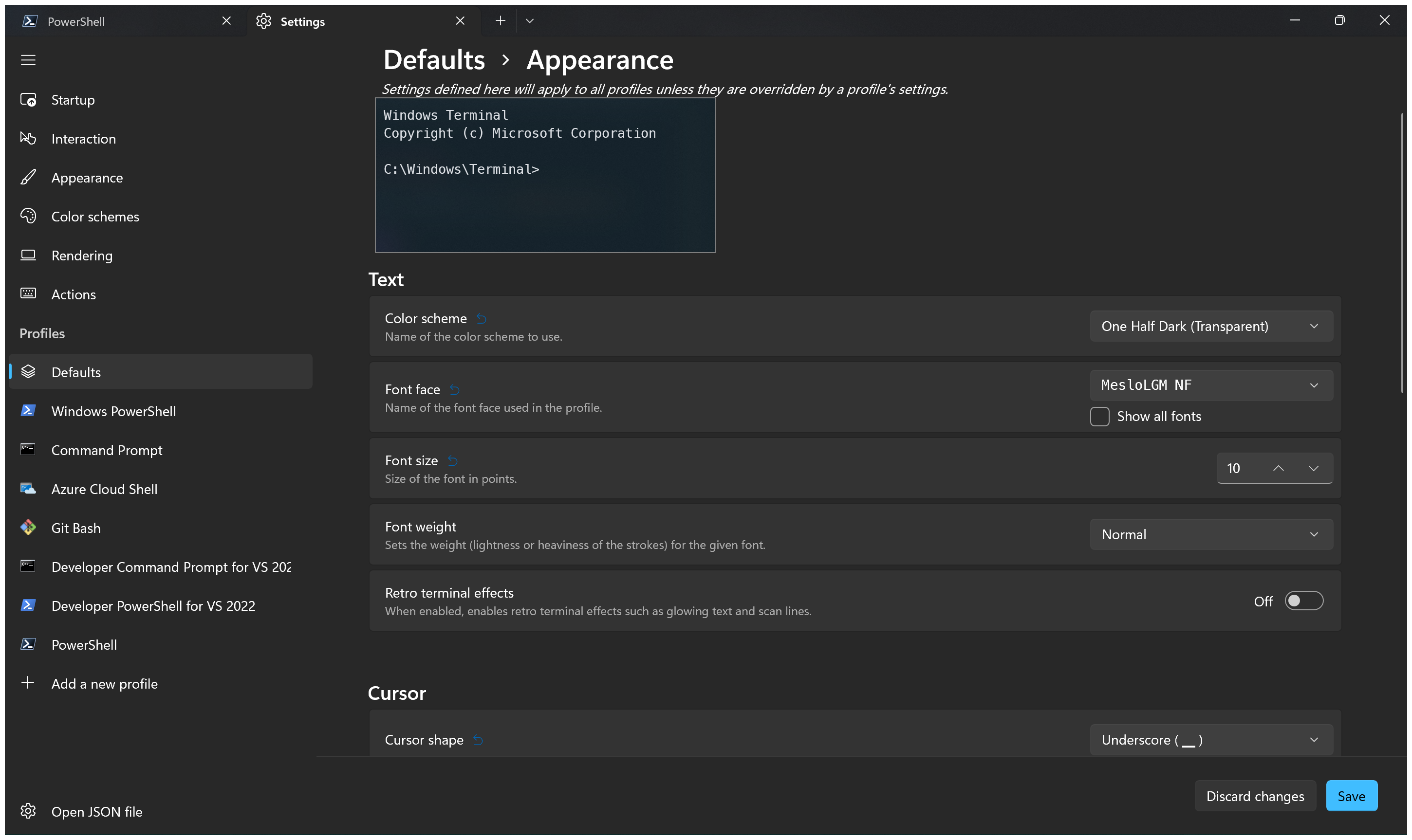Screen dimensions: 1412x840
Task: Toggle Retro terminal effects on
Action: click(x=1303, y=600)
